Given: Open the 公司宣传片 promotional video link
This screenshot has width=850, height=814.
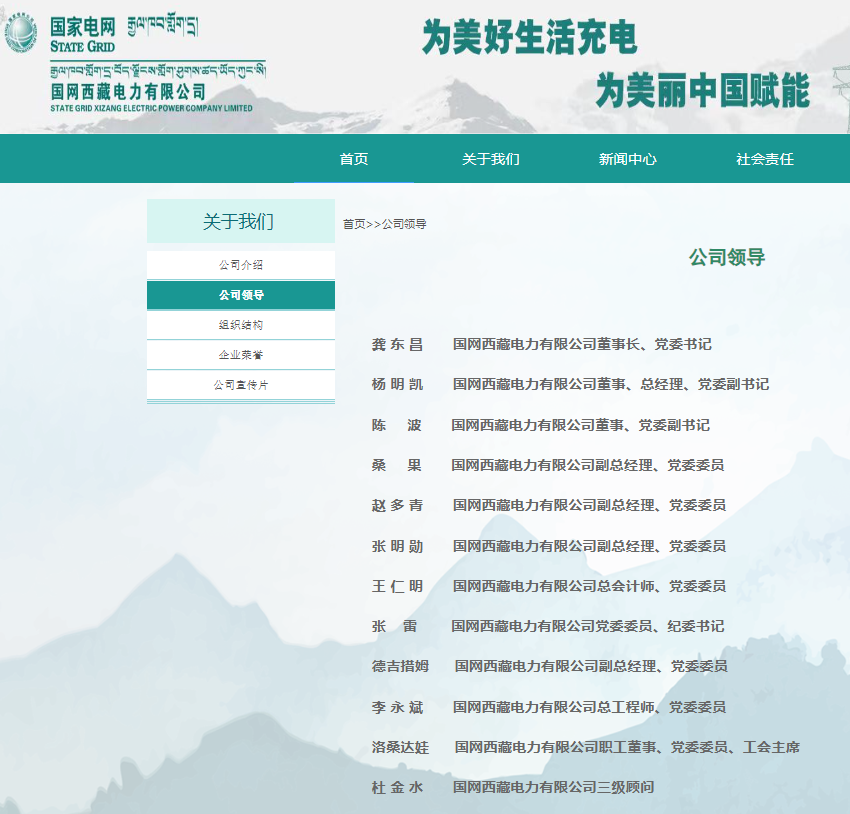Looking at the screenshot, I should (240, 384).
